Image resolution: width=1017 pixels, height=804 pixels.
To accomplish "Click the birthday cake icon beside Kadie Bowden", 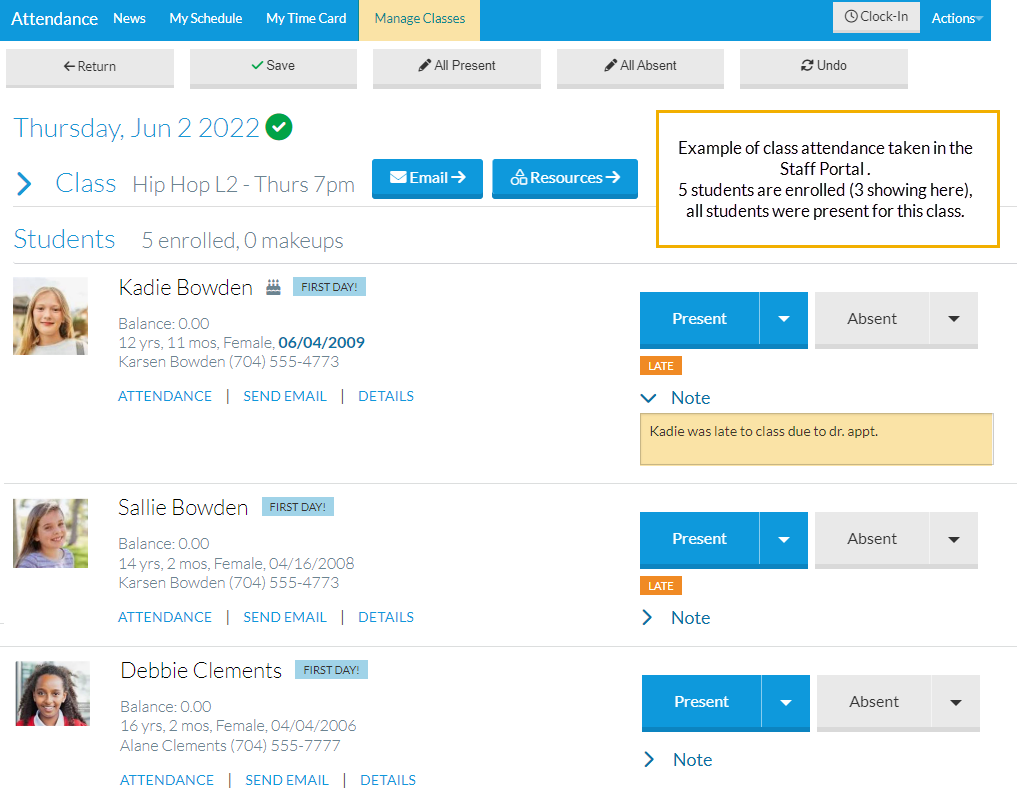I will coord(273,287).
